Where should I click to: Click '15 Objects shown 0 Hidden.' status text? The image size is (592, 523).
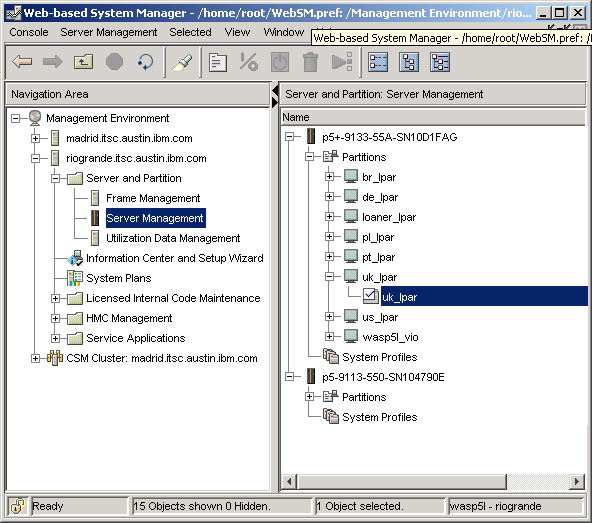coord(202,506)
